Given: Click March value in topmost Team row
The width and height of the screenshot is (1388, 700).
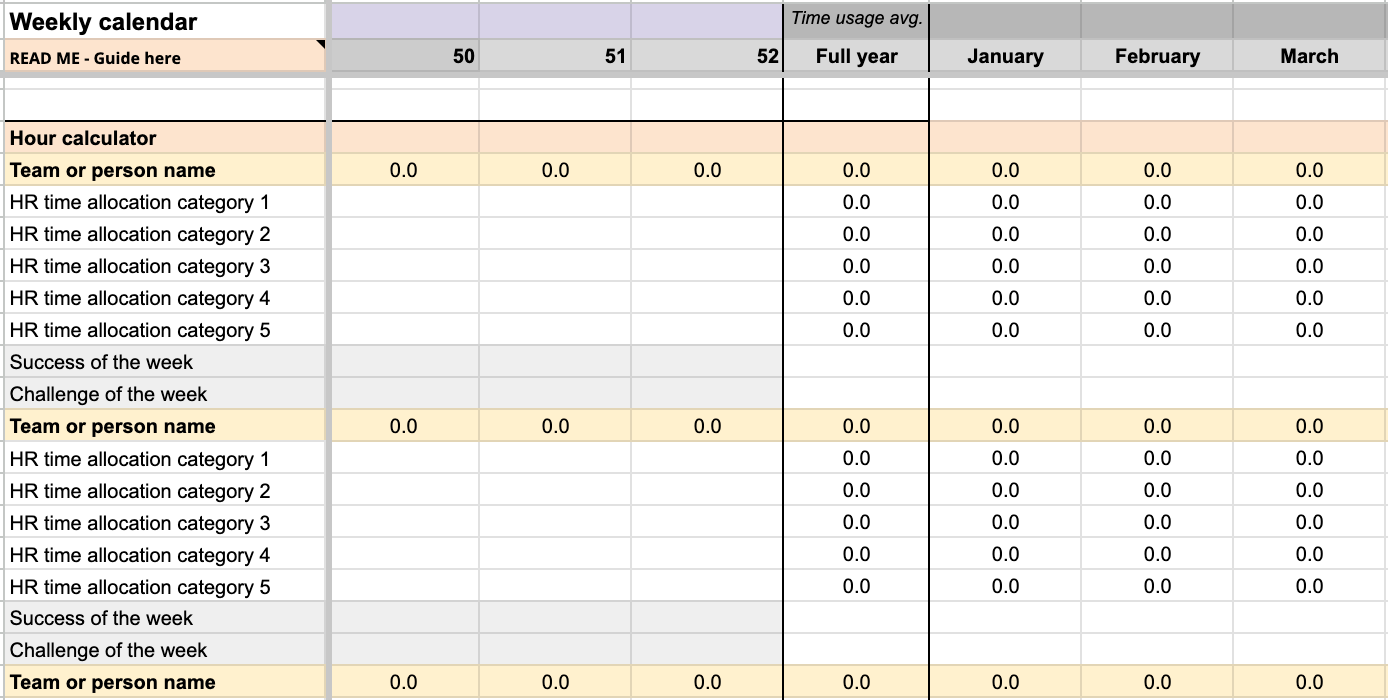Looking at the screenshot, I should (1310, 170).
